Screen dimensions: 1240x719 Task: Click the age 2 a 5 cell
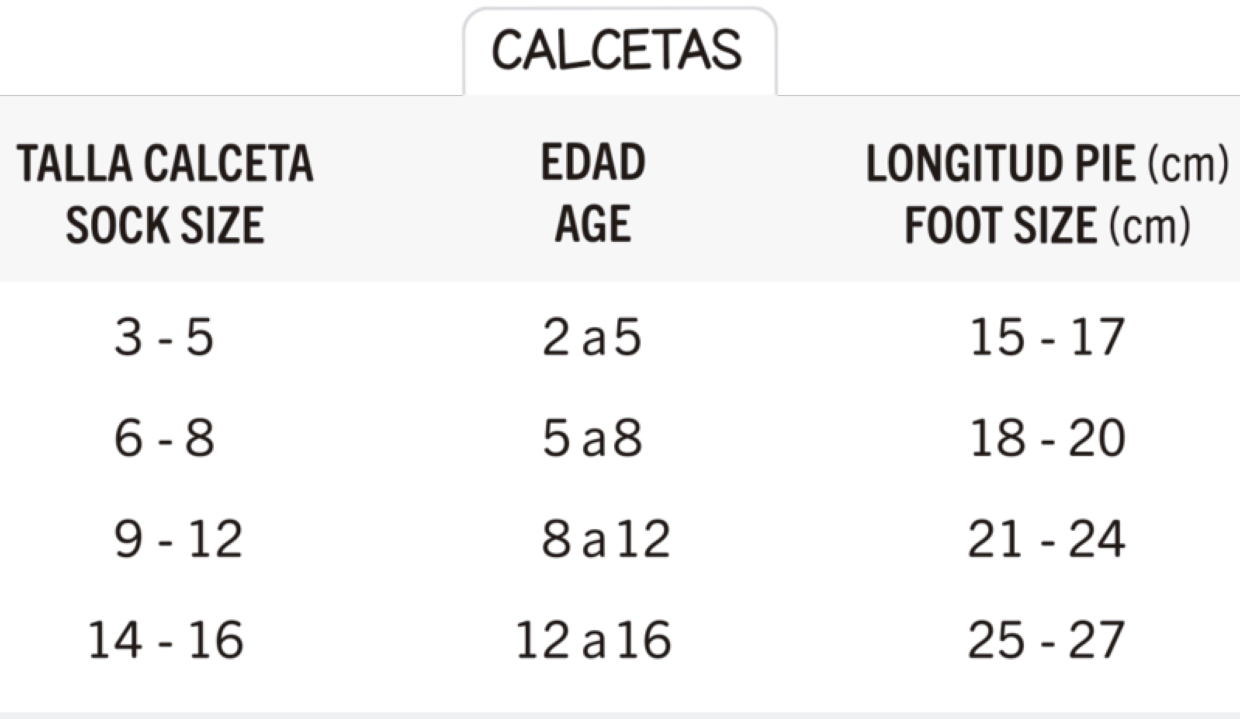point(591,339)
